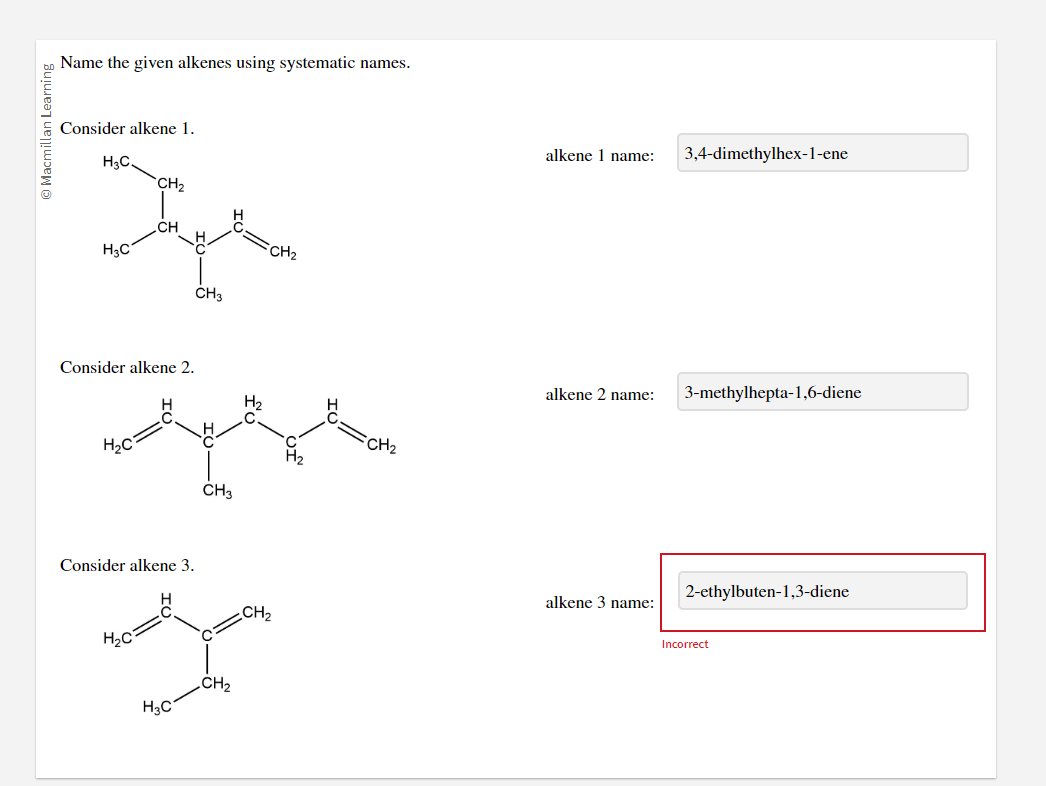
Task: Select the incorrect alkene 3 answer box
Action: pyautogui.click(x=822, y=590)
